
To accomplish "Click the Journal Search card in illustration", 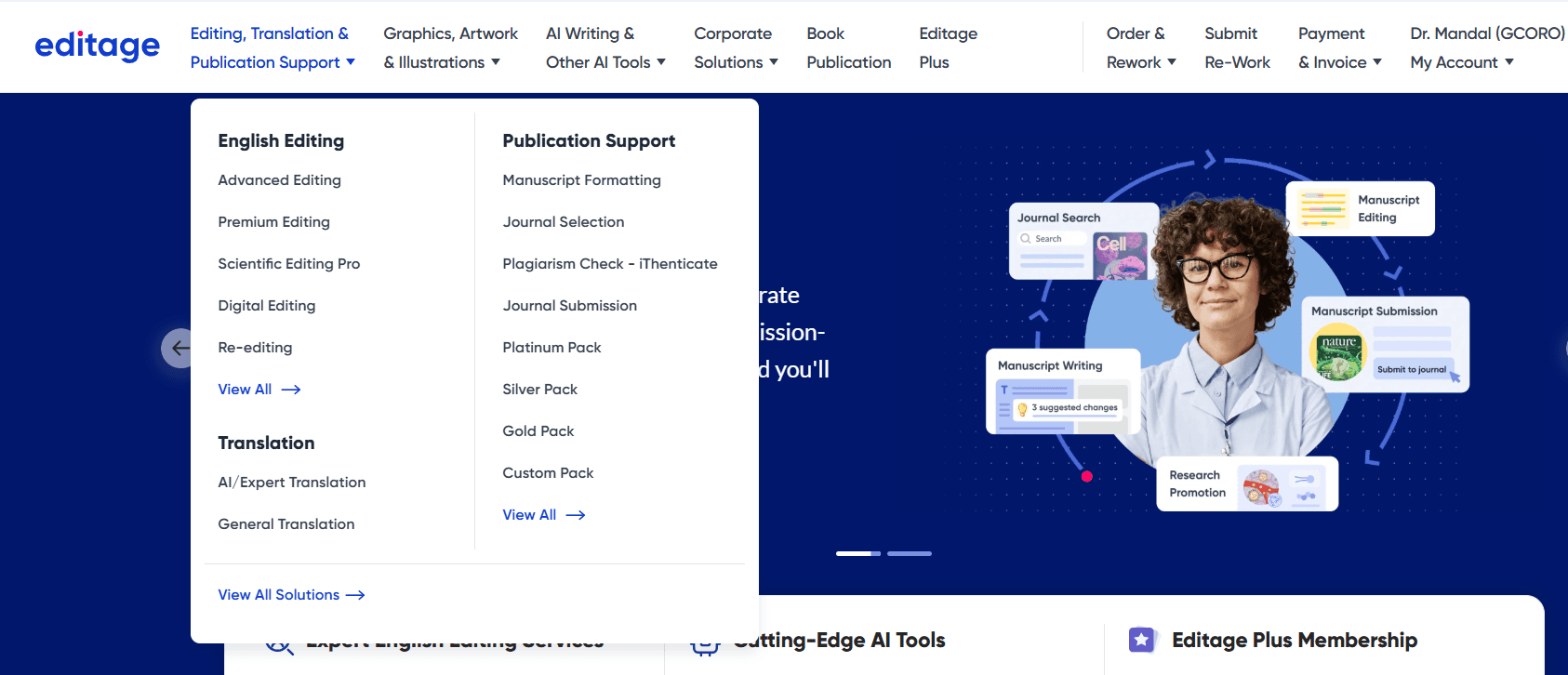I will [1083, 242].
